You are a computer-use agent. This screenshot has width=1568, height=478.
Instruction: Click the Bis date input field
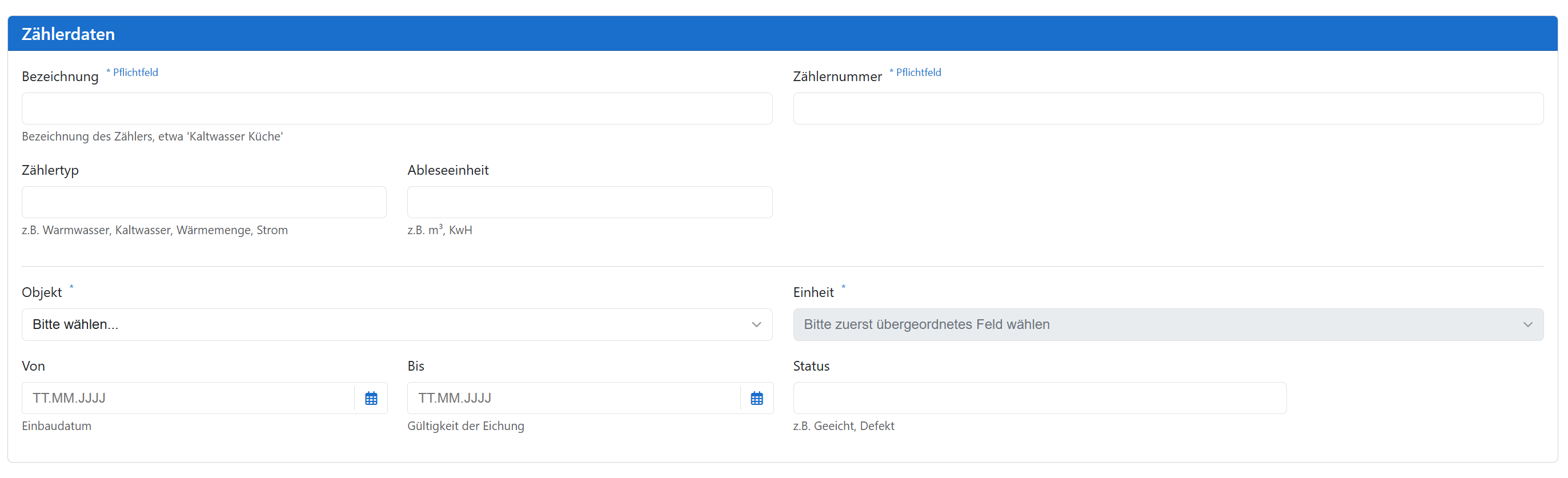click(573, 398)
